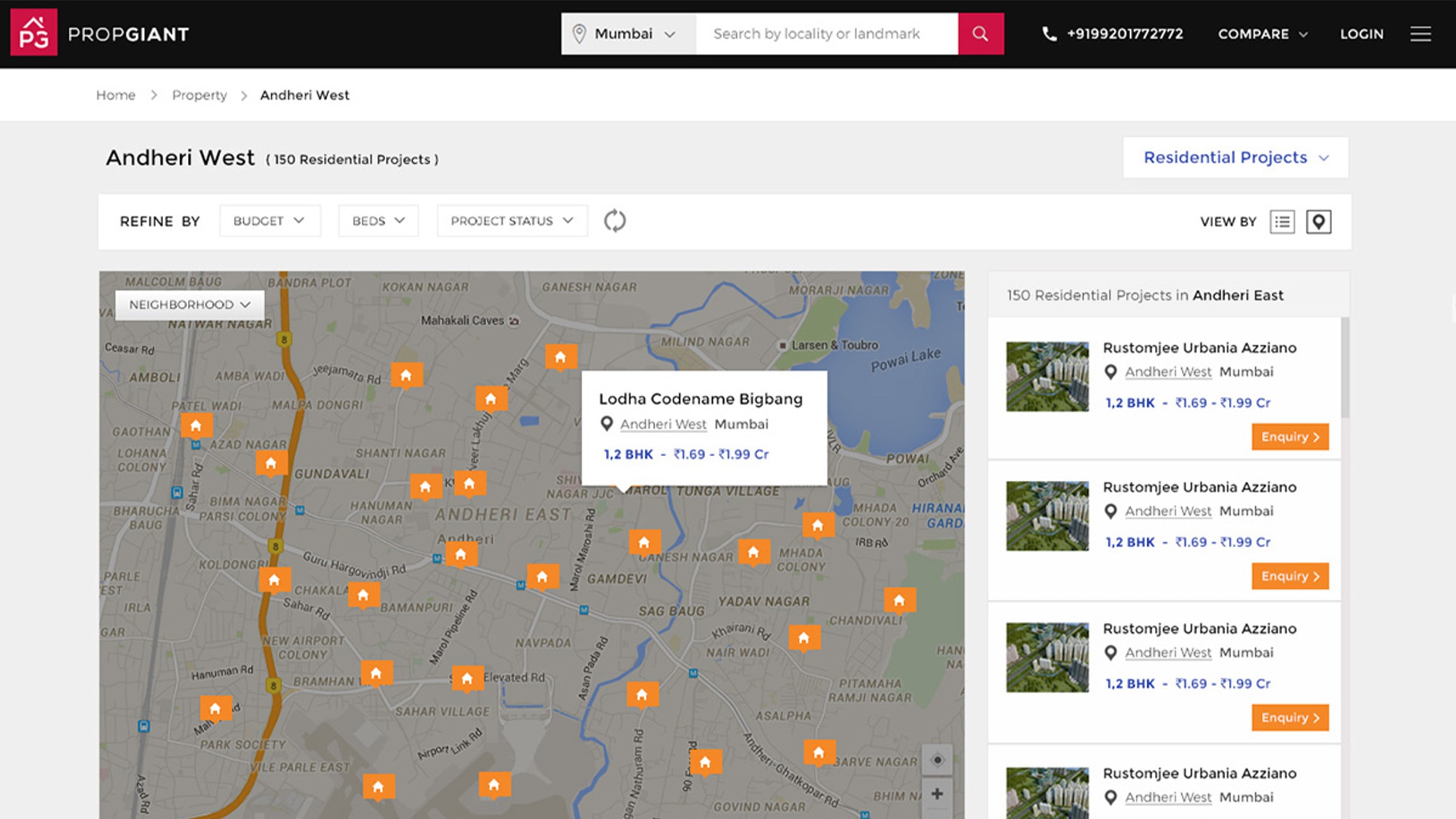Open Andheri West link in third listing
1456x819 pixels.
(x=1168, y=652)
